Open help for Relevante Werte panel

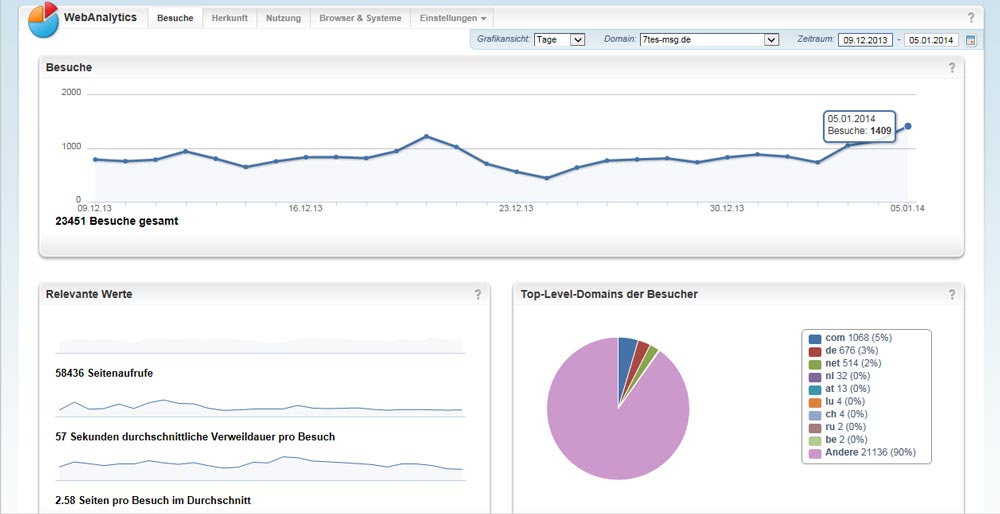tap(478, 294)
